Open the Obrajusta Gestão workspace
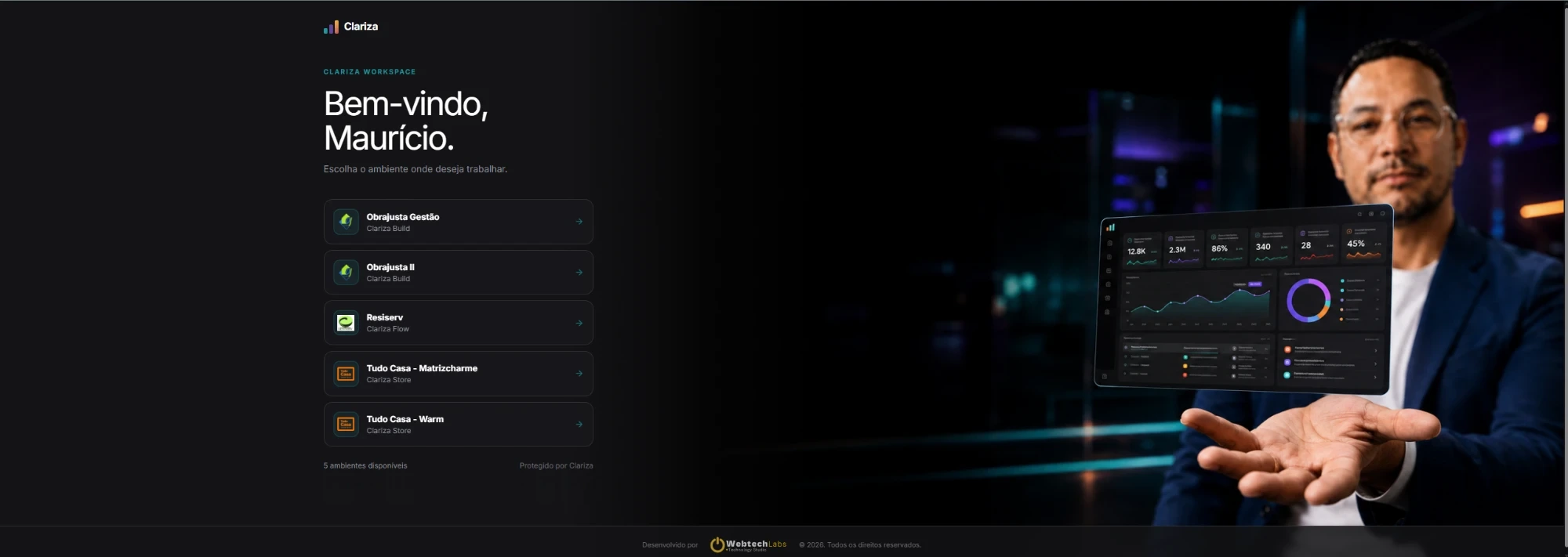 coord(459,222)
